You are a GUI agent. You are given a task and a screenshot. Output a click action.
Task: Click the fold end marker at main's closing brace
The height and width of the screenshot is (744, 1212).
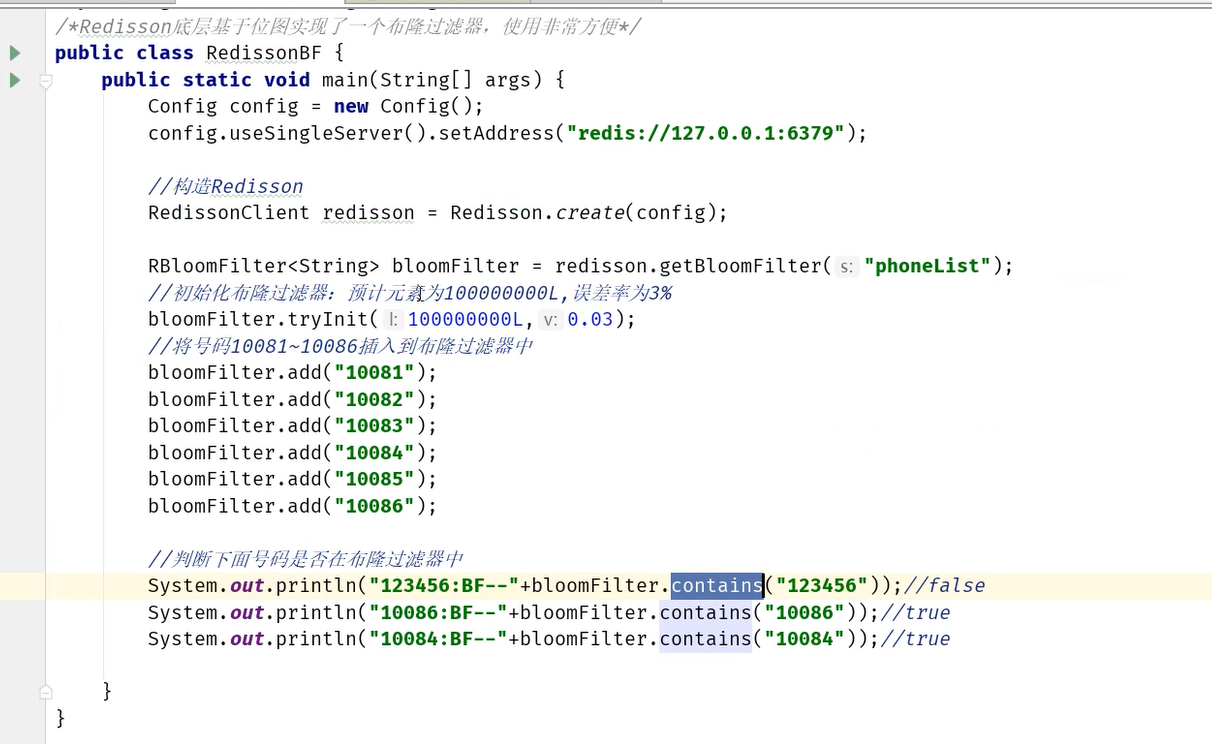pyautogui.click(x=46, y=691)
